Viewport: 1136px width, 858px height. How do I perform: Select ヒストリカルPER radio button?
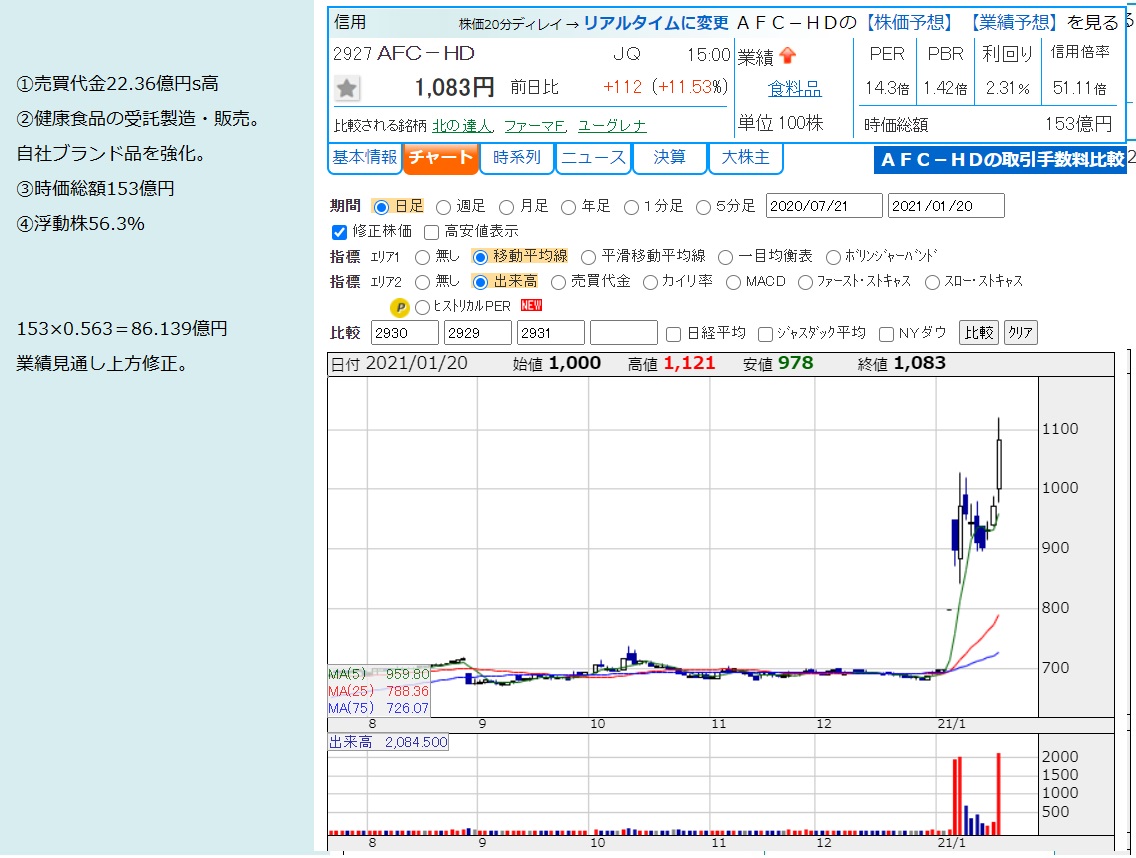[422, 307]
